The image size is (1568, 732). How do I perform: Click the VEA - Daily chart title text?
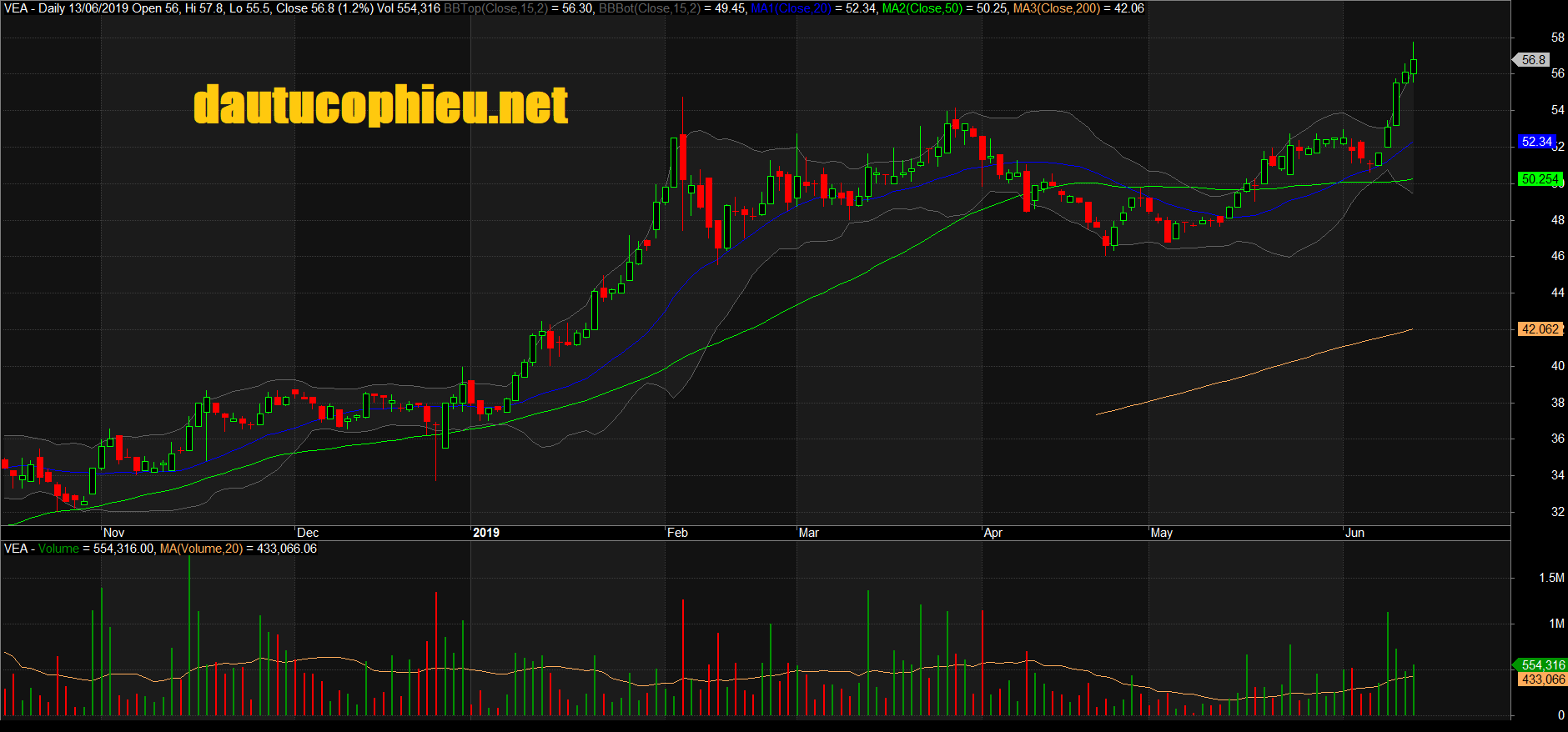(34, 8)
